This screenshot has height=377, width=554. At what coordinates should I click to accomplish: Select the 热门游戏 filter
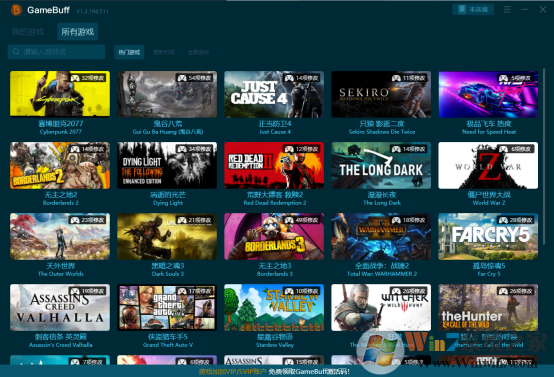129,52
